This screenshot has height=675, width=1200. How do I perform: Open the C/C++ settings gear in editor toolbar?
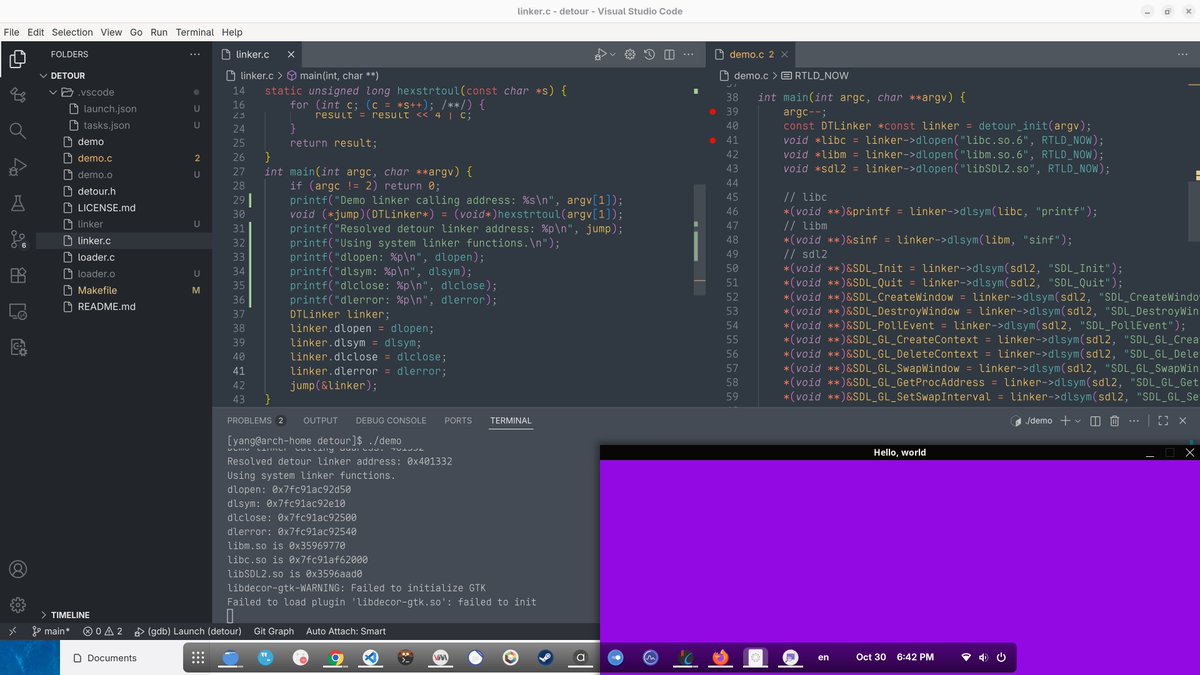[630, 55]
